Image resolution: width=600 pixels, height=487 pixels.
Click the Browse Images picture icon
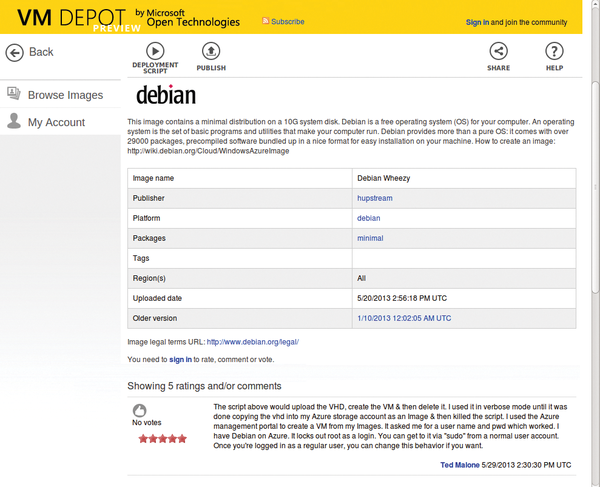(14, 93)
